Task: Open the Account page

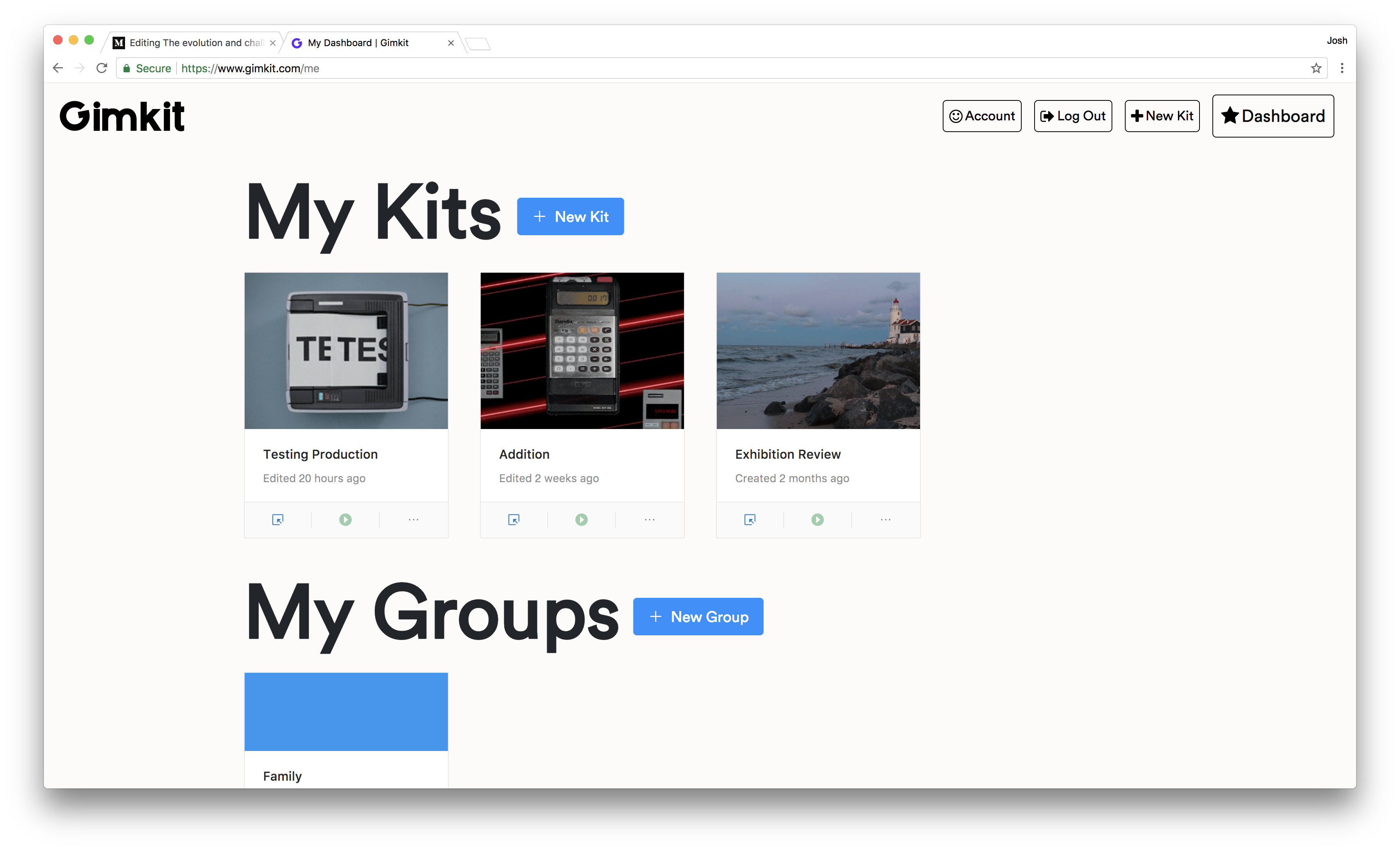Action: point(981,116)
